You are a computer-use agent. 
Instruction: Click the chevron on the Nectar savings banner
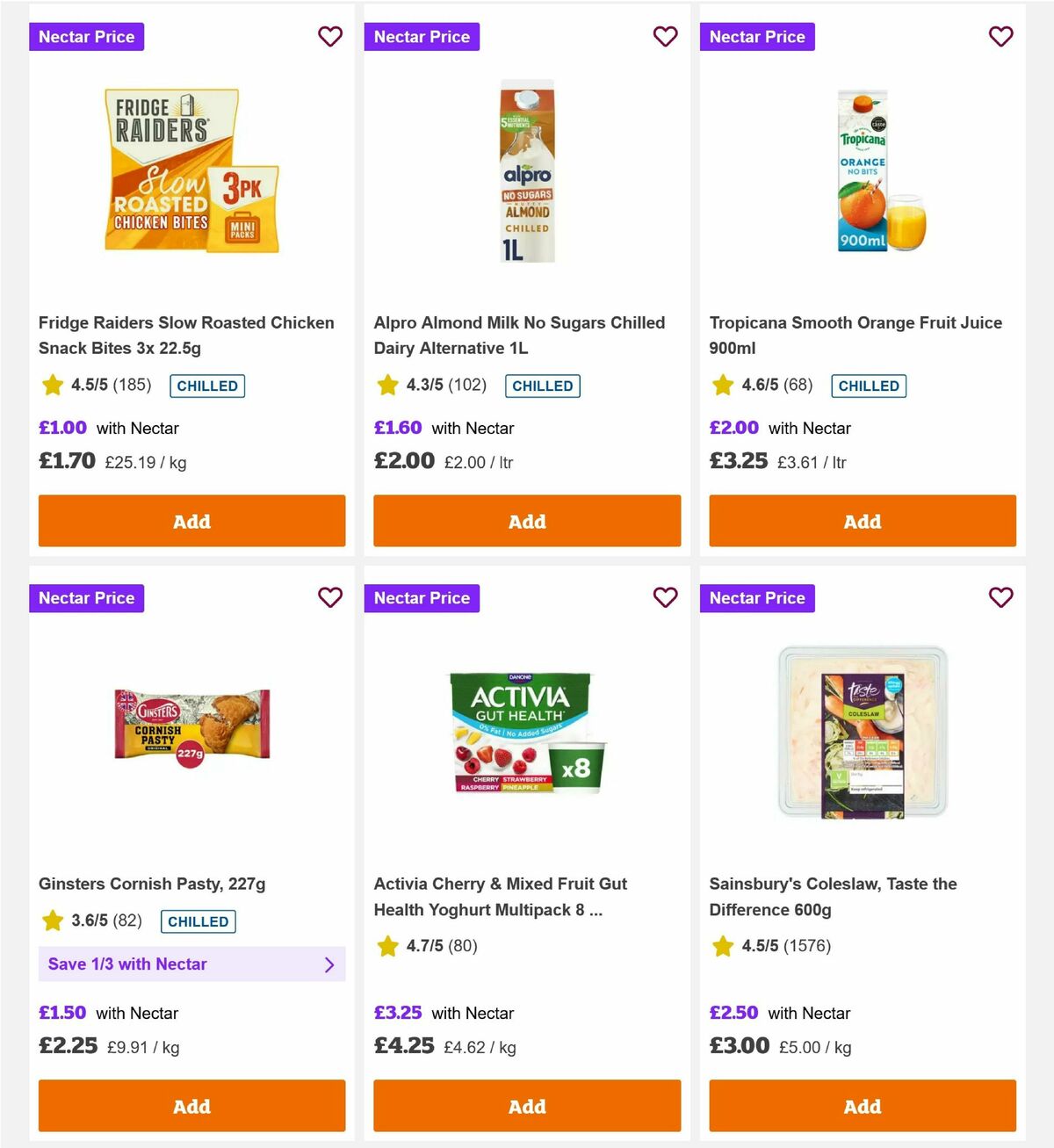click(329, 964)
